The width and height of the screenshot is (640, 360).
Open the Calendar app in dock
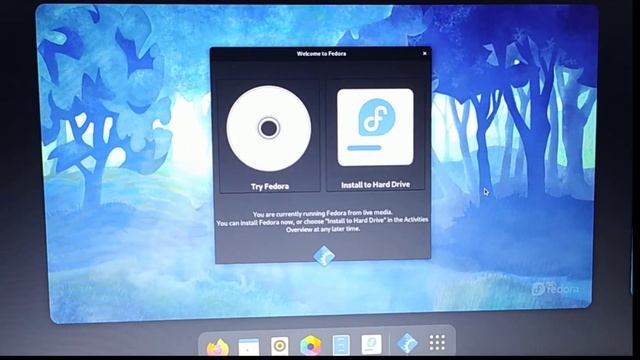(249, 347)
